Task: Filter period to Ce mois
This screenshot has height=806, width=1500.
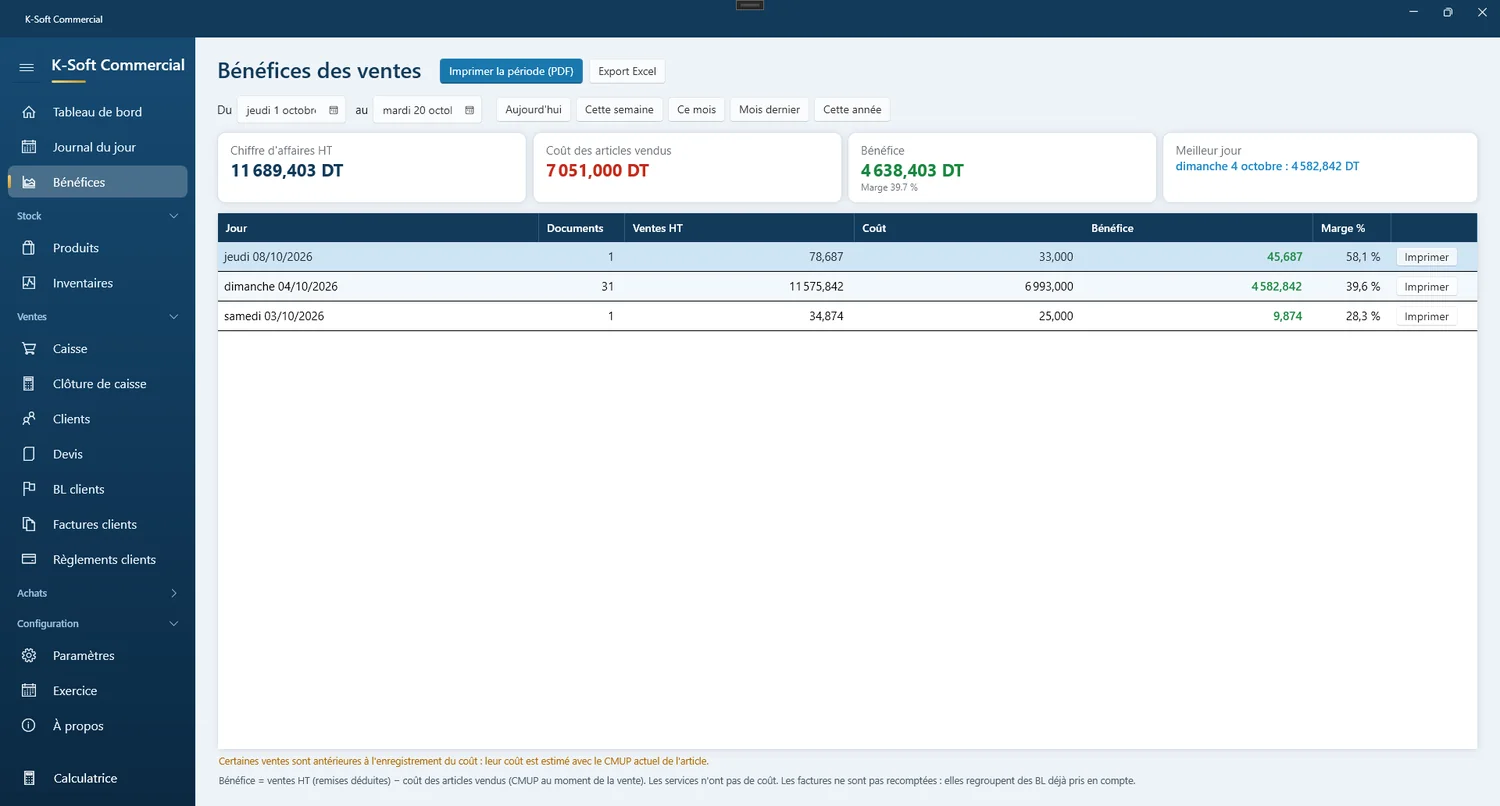Action: (x=696, y=110)
